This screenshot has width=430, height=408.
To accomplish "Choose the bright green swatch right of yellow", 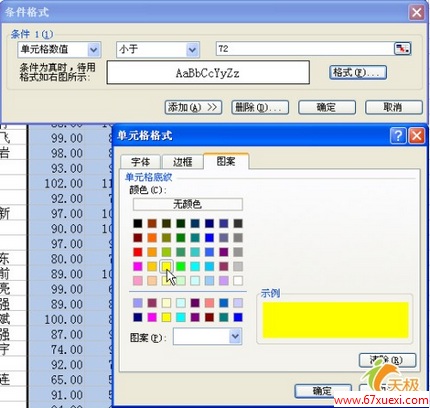I will (x=181, y=266).
